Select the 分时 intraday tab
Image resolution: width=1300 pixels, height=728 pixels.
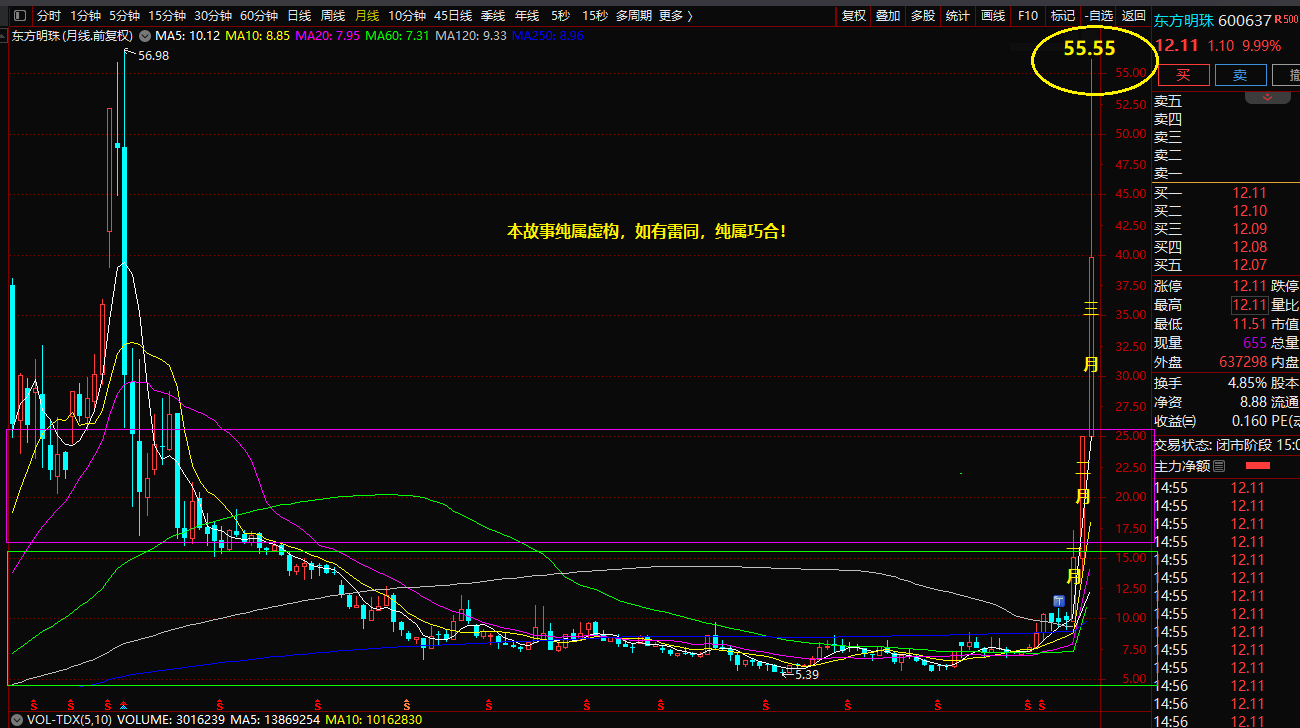(x=48, y=16)
